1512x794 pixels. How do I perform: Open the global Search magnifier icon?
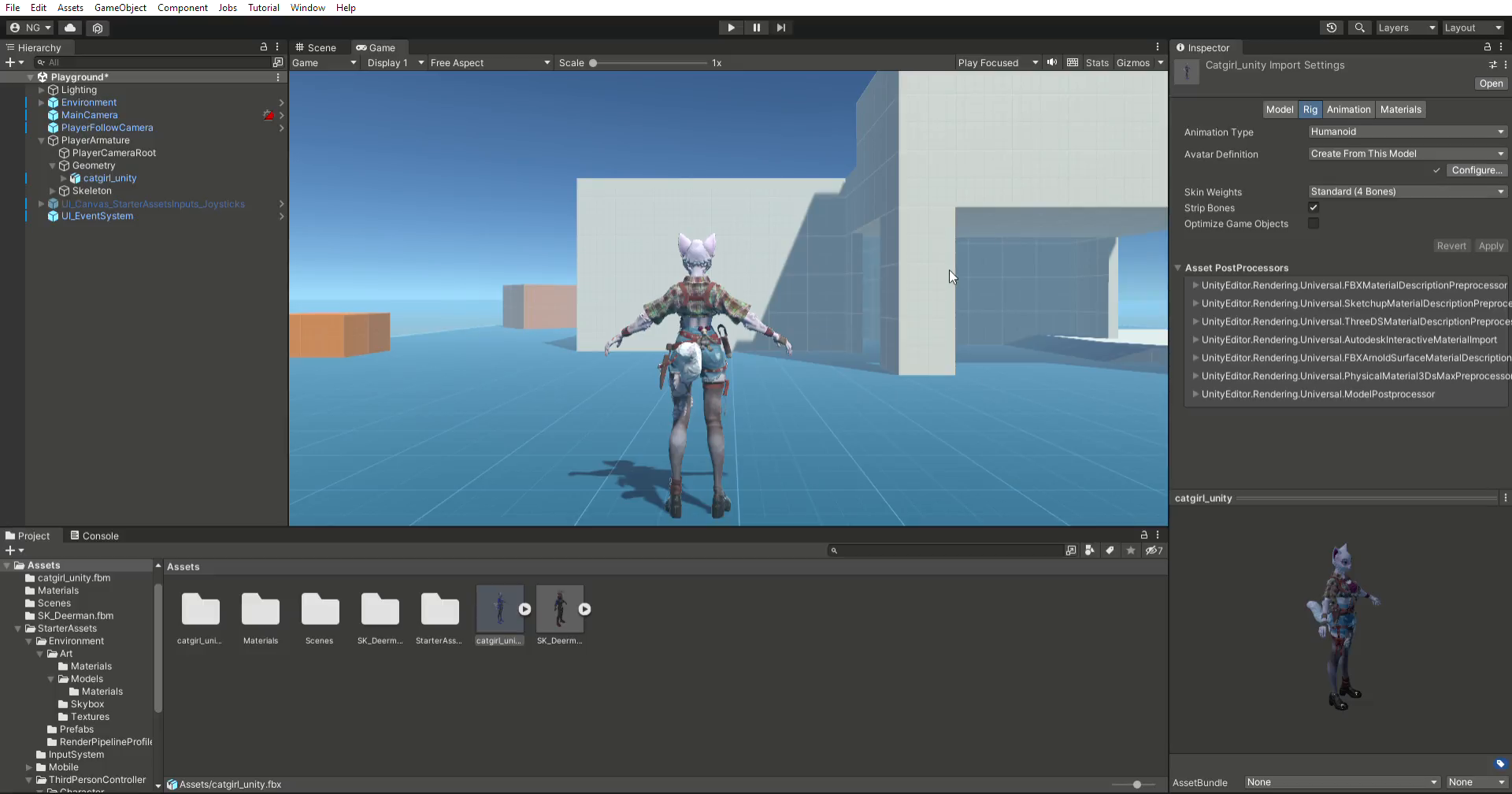(1359, 28)
